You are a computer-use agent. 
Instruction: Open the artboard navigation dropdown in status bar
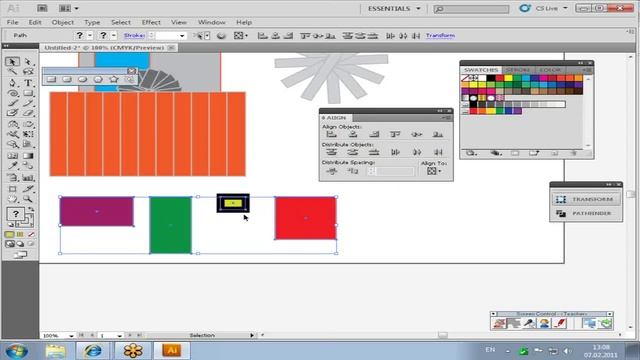[x=119, y=336]
